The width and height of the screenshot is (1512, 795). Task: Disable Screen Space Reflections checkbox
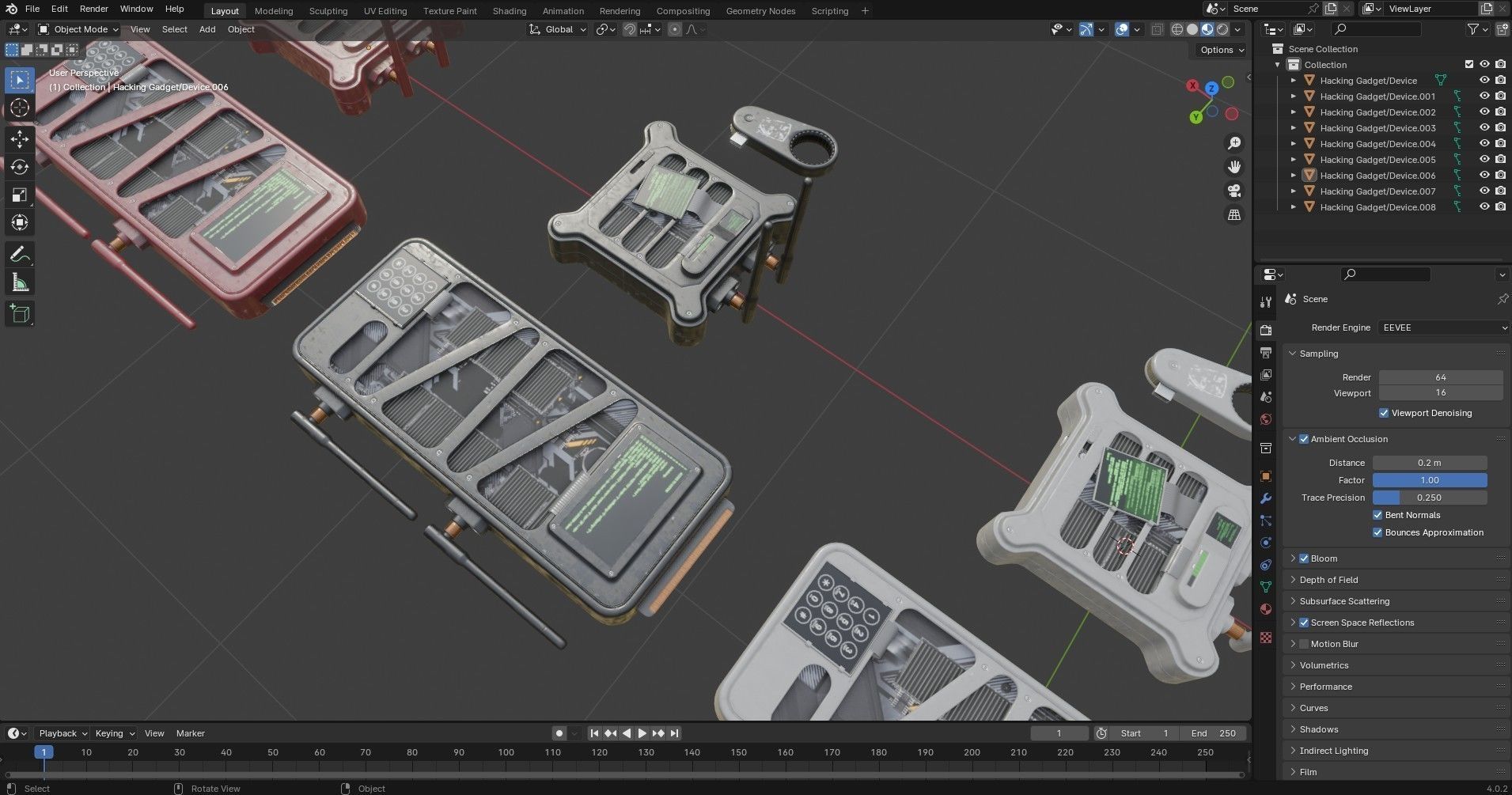1304,623
